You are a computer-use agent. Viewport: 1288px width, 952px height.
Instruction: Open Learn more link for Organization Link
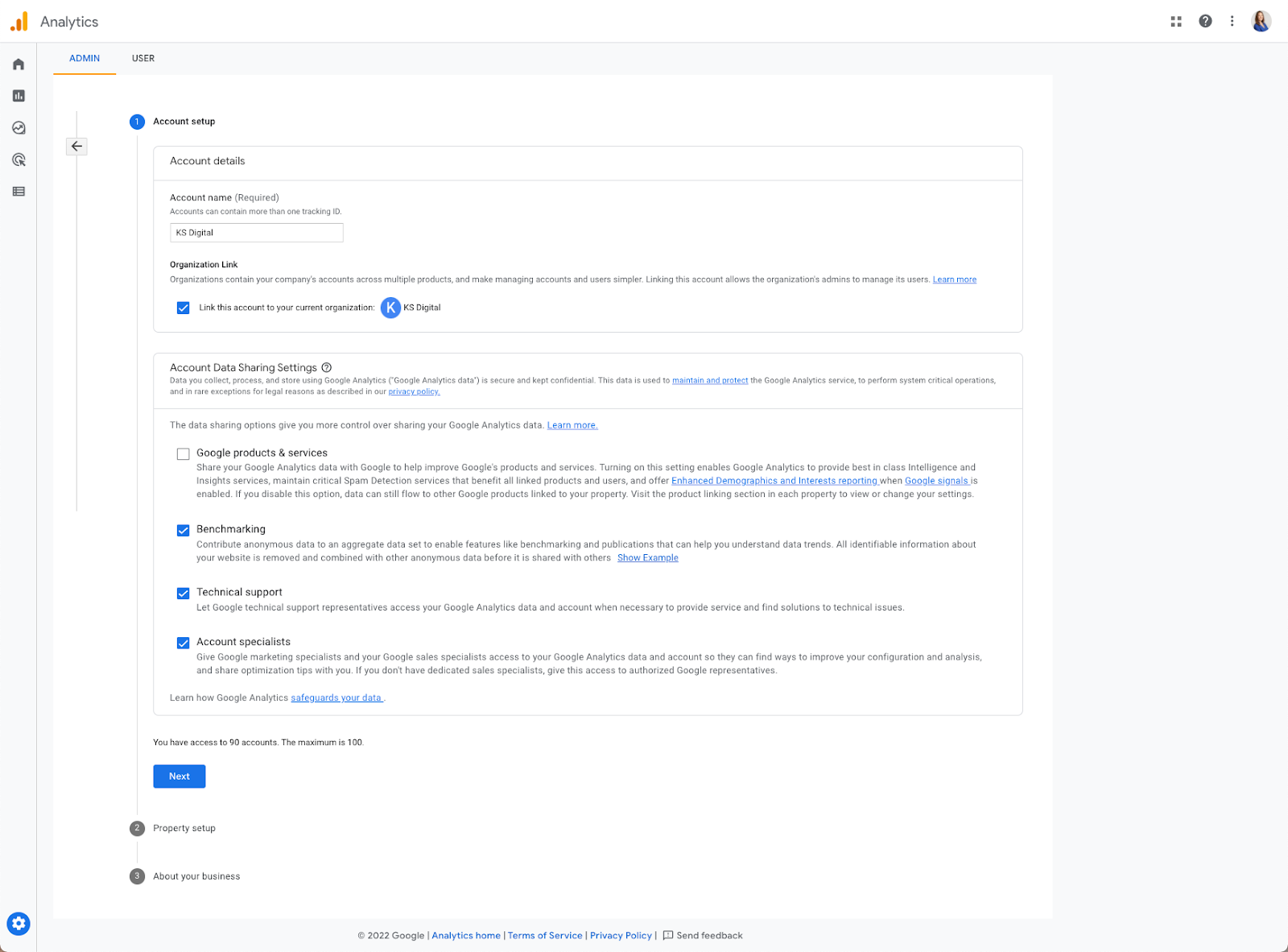tap(955, 279)
